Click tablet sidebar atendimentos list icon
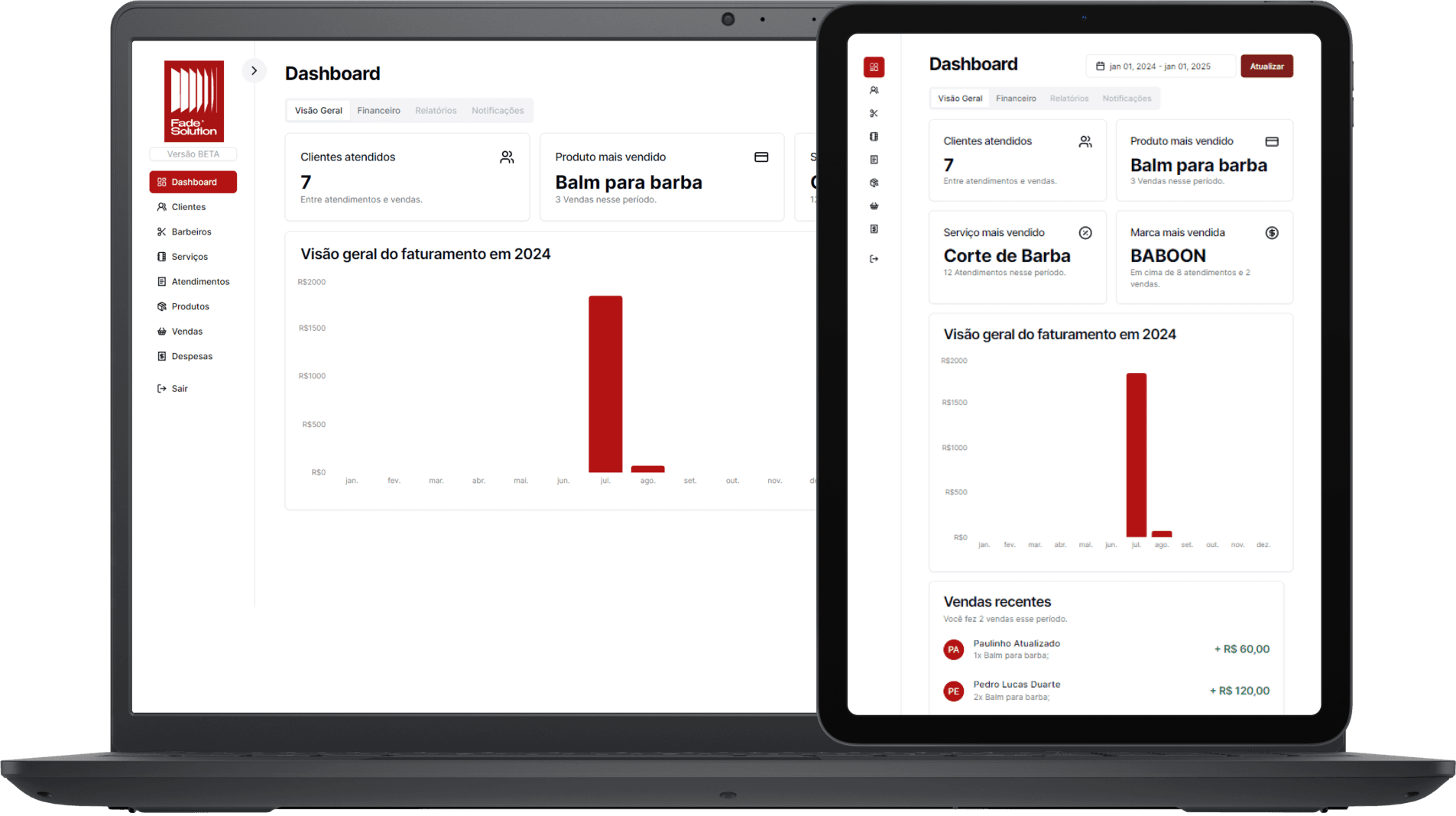Screen dimensions: 1456x816 874,160
